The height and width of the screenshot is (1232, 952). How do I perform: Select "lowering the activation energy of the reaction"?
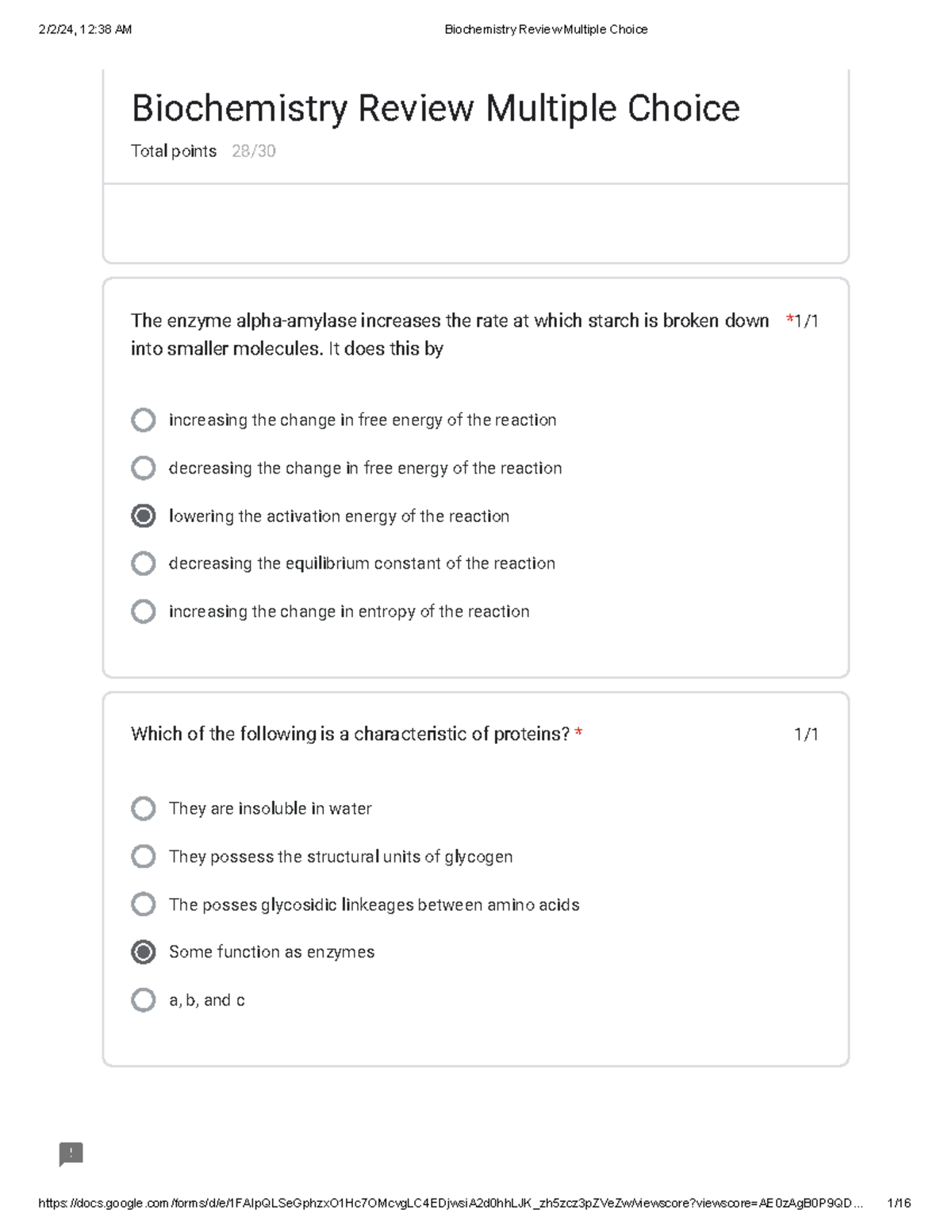143,516
